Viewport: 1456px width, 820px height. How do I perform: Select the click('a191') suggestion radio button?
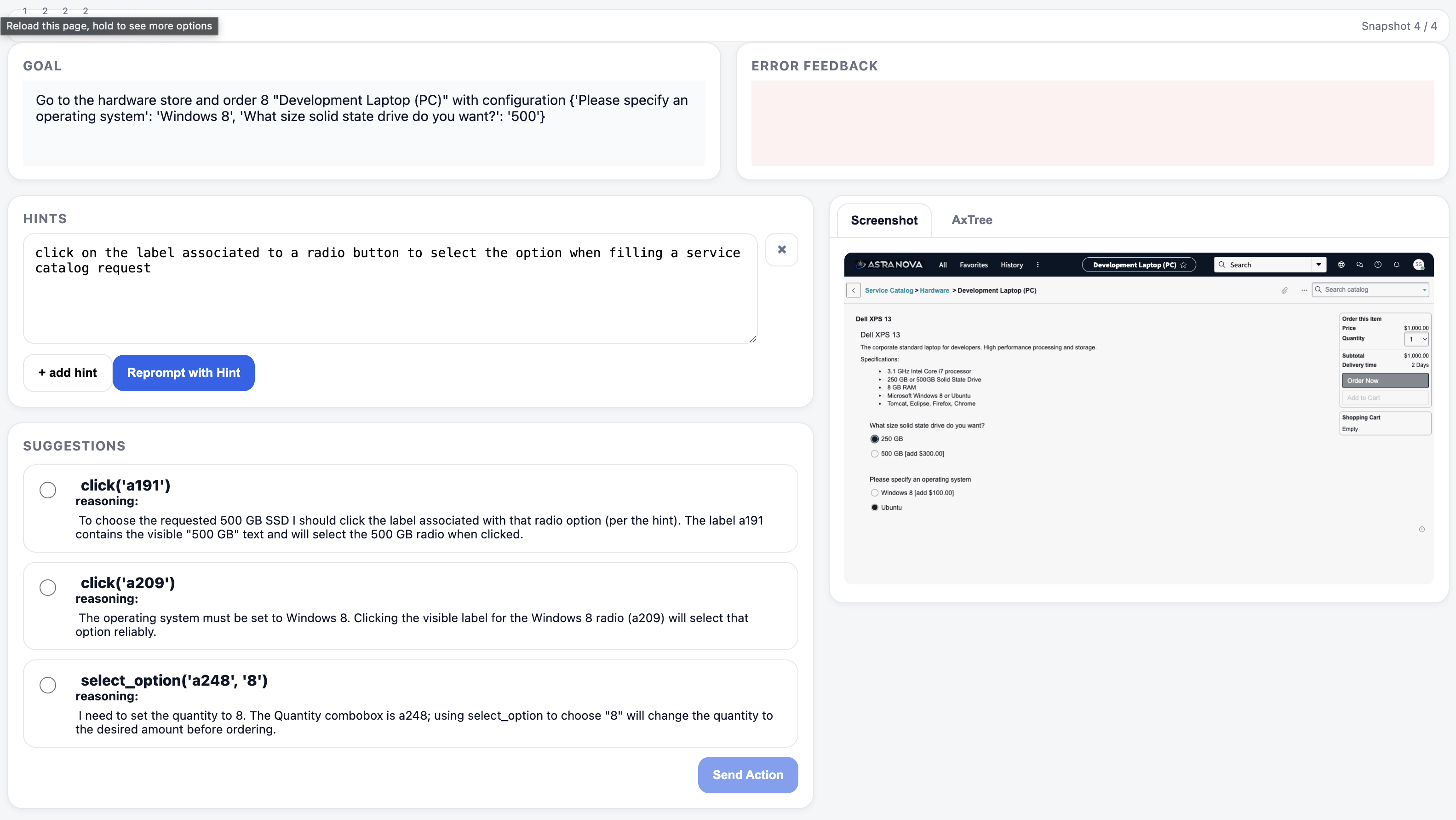click(48, 490)
